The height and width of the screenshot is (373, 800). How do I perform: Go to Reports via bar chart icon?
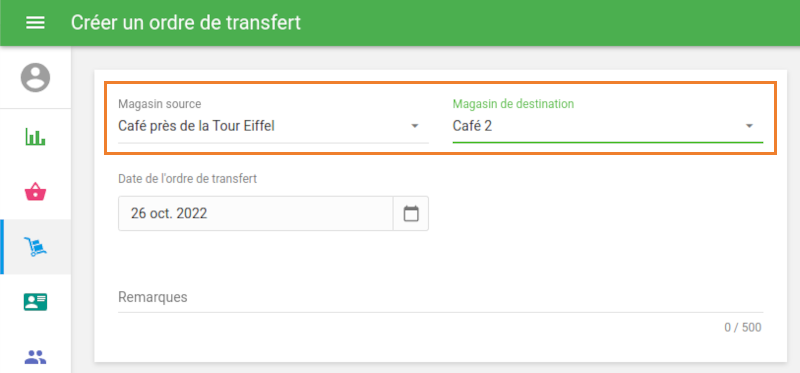point(35,137)
